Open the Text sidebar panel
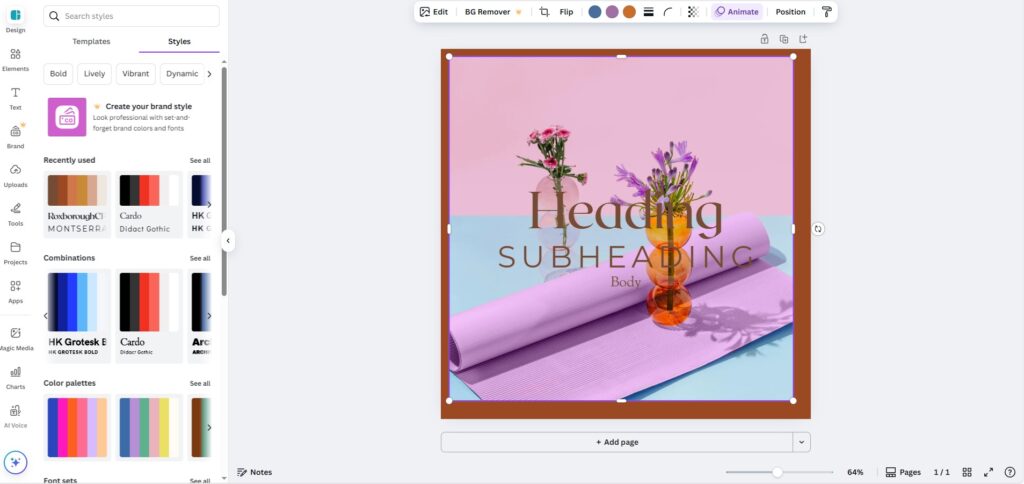This screenshot has width=1024, height=484. pyautogui.click(x=15, y=98)
